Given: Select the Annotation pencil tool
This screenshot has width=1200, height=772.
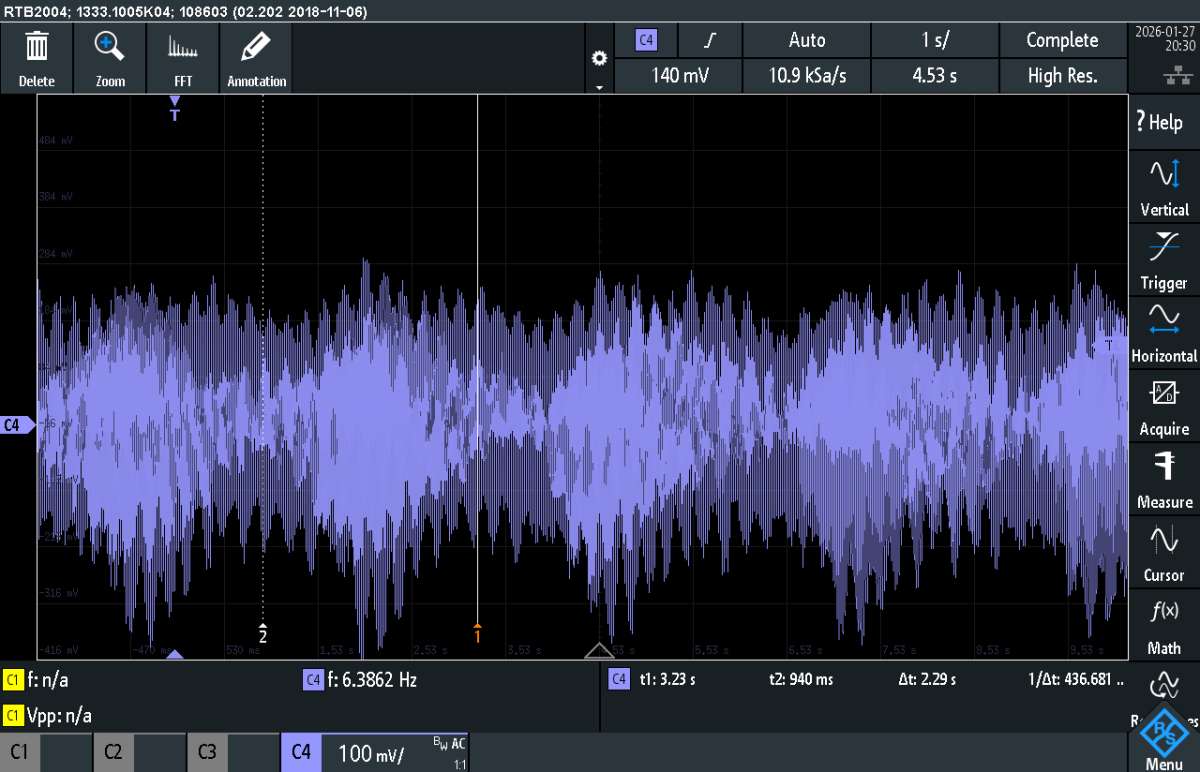Looking at the screenshot, I should coord(256,58).
